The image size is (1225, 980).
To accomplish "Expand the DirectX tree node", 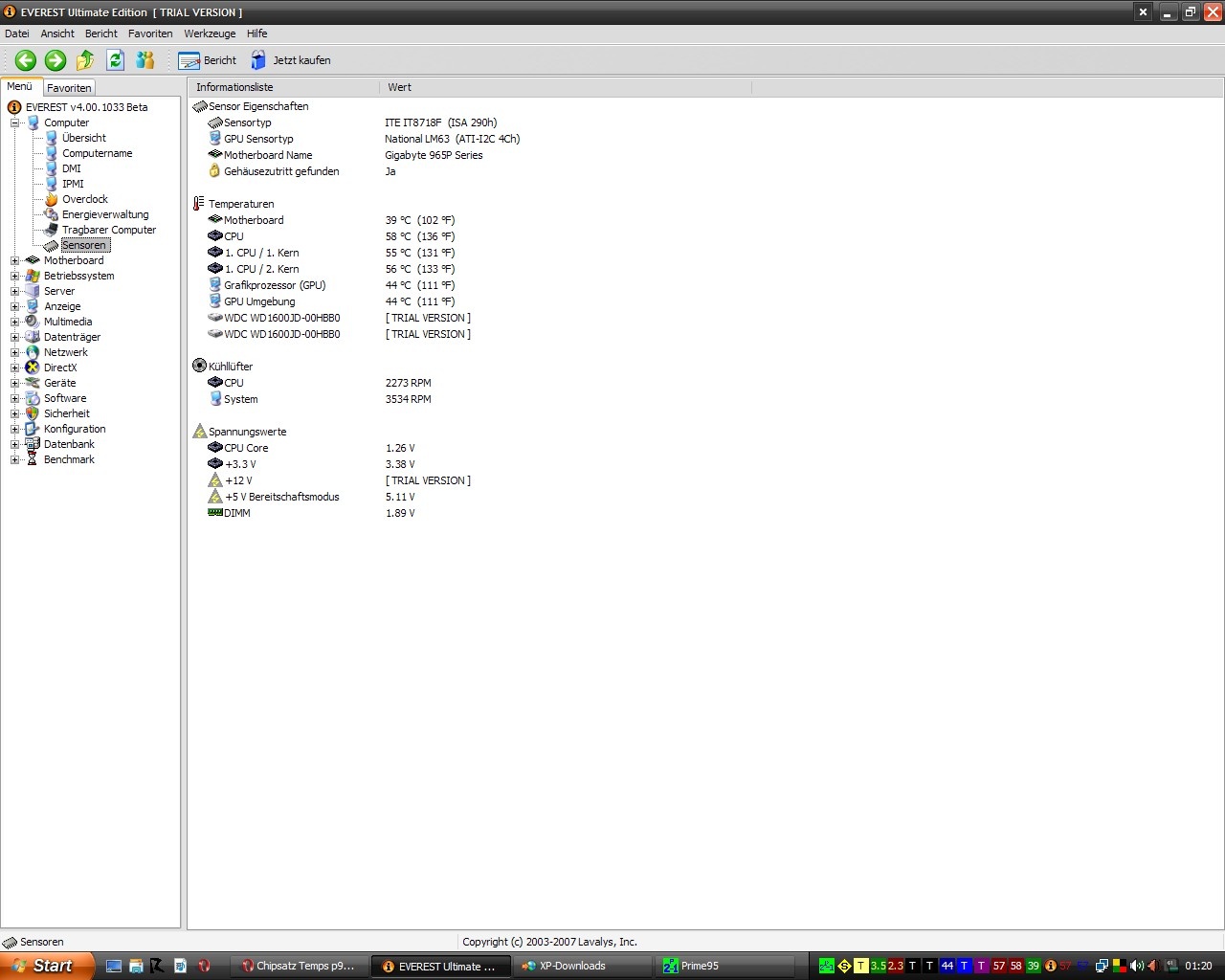I will click(15, 367).
